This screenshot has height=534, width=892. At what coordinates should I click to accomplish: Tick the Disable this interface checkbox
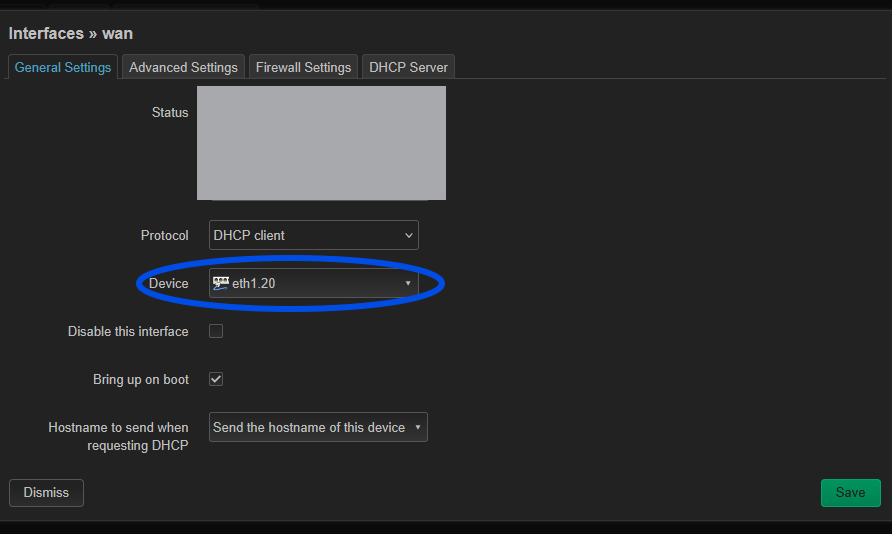(x=216, y=331)
